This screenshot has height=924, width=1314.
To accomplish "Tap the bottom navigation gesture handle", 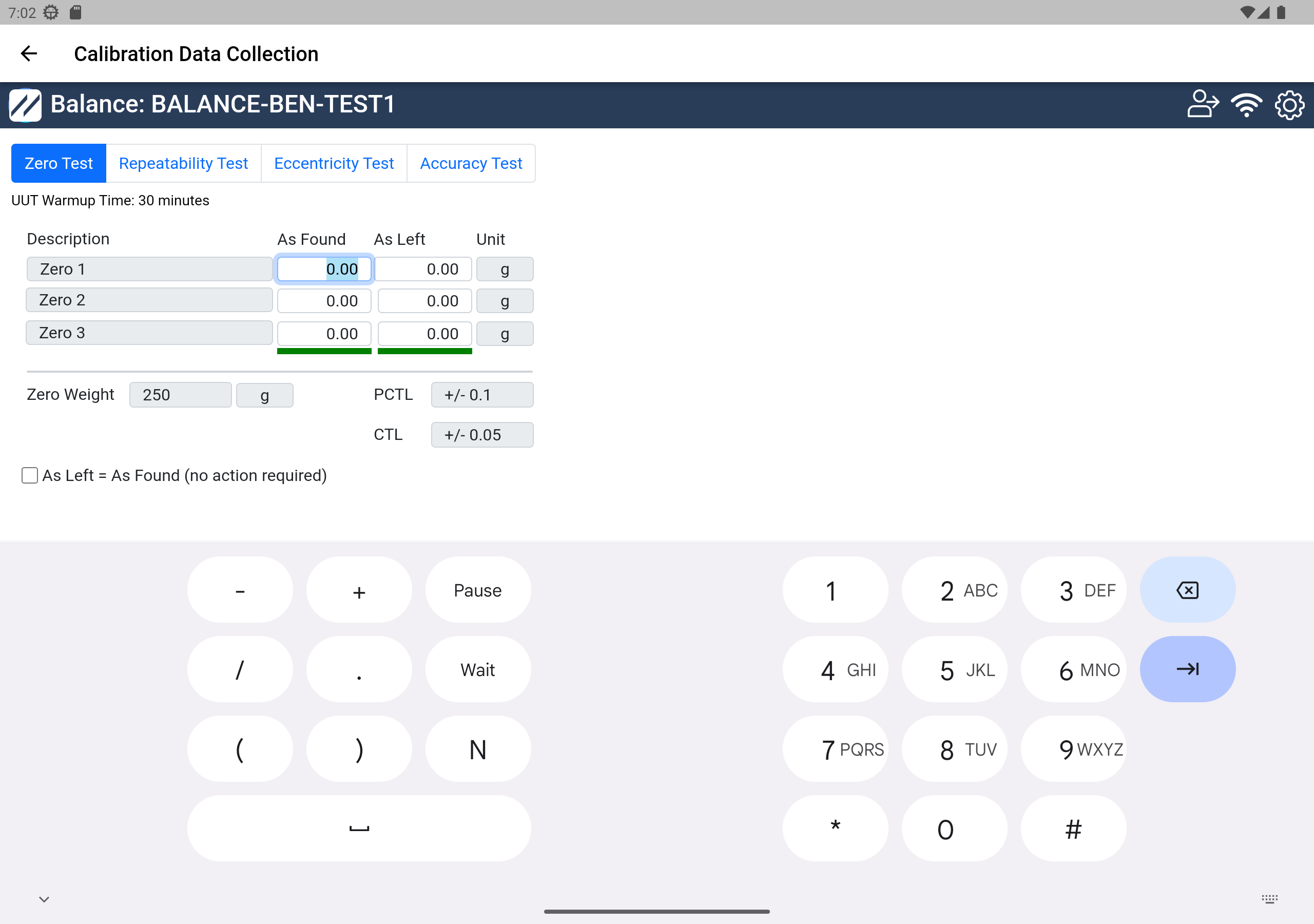I will pyautogui.click(x=656, y=911).
